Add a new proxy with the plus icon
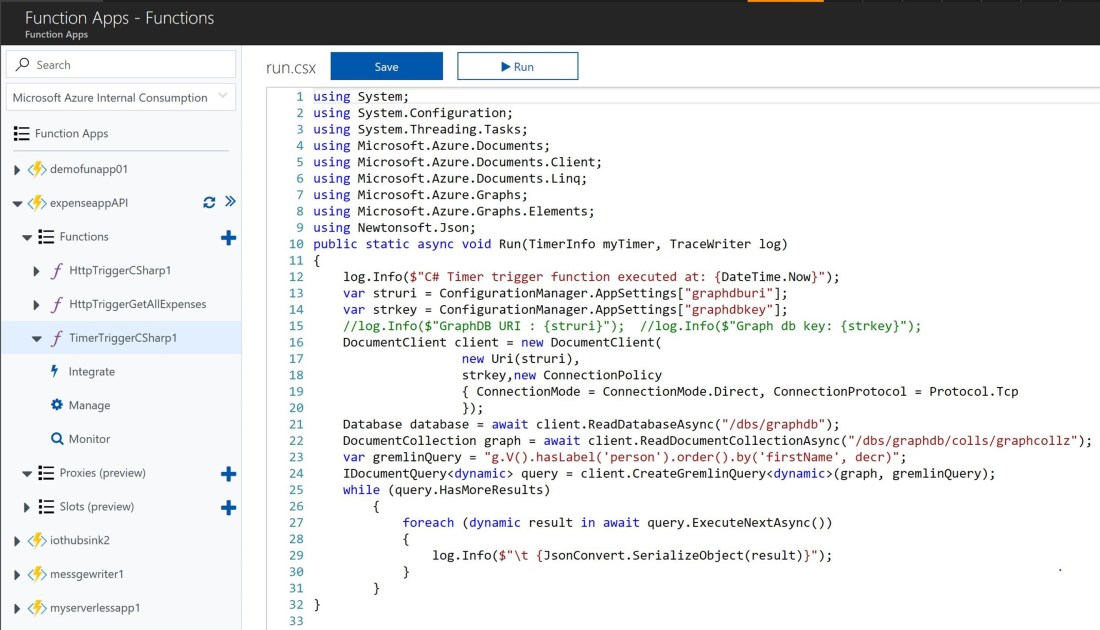This screenshot has width=1100, height=630. click(x=228, y=473)
